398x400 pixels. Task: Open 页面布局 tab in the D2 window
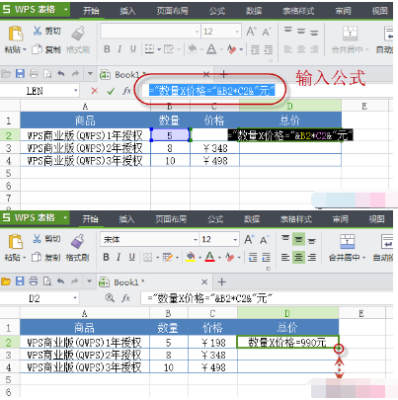click(x=171, y=219)
